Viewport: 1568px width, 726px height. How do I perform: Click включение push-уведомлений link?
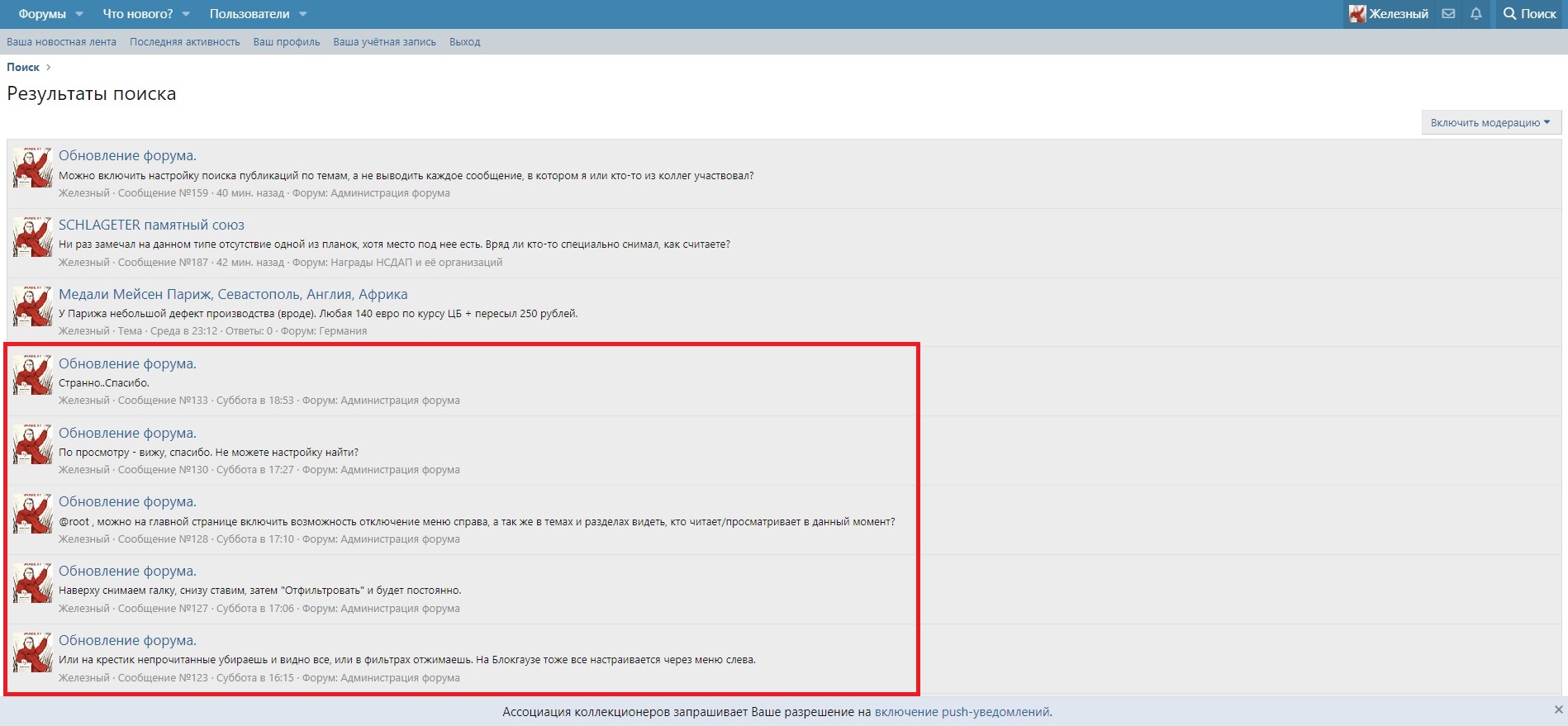962,712
